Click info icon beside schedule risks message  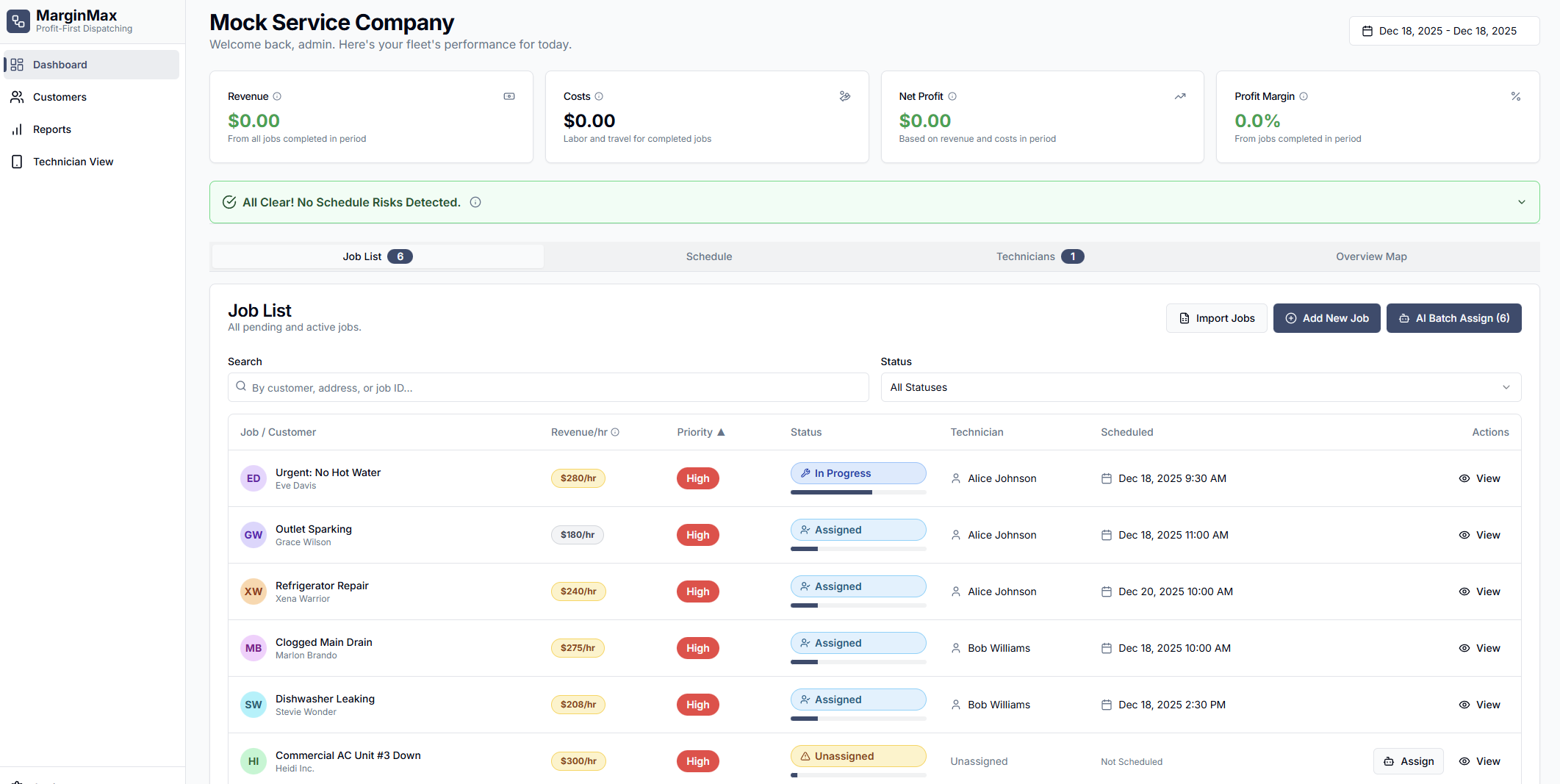(x=475, y=202)
